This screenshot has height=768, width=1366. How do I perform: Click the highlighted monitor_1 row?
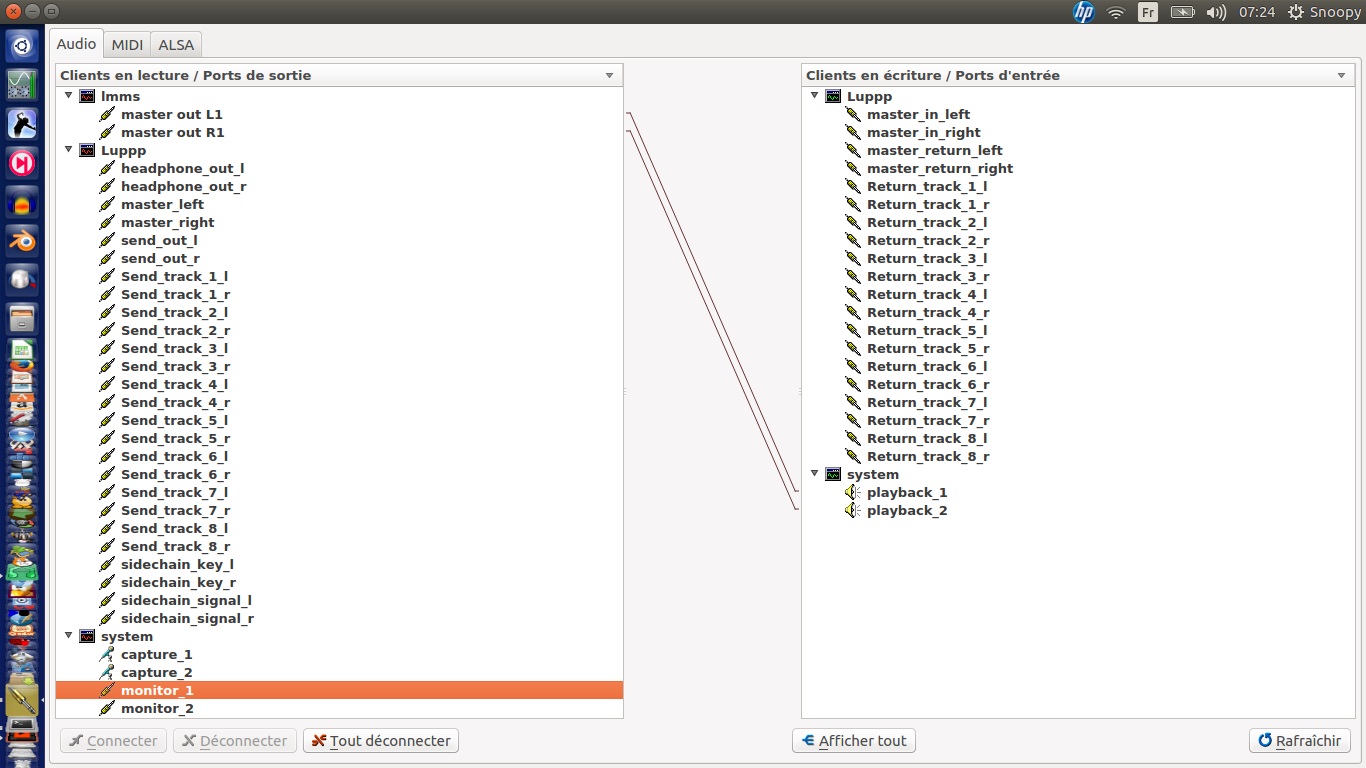[x=339, y=690]
